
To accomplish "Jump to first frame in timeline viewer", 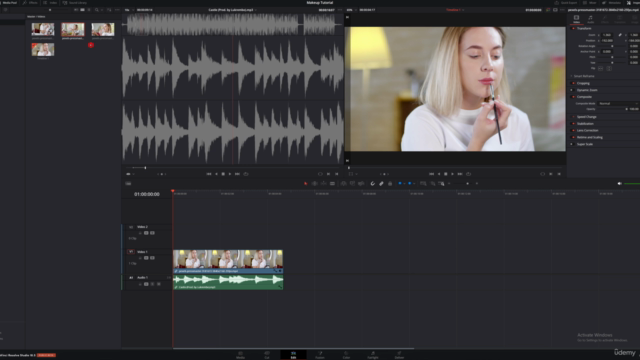I will click(431, 174).
